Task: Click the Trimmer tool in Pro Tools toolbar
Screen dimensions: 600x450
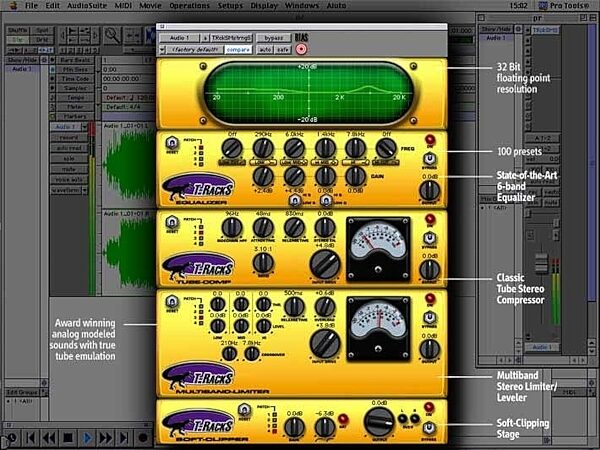Action: pos(132,36)
